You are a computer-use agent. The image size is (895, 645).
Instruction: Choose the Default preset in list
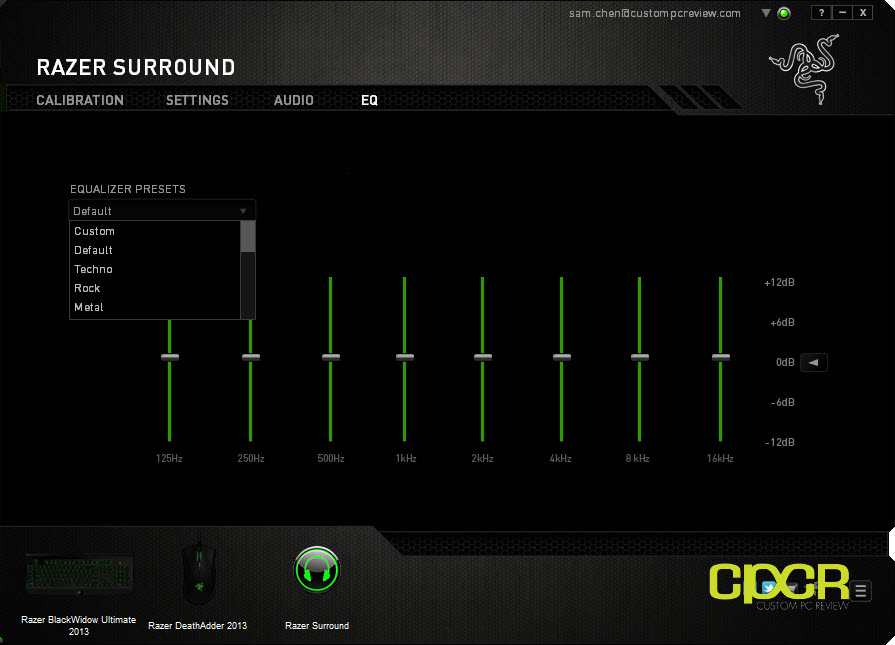pyautogui.click(x=155, y=250)
